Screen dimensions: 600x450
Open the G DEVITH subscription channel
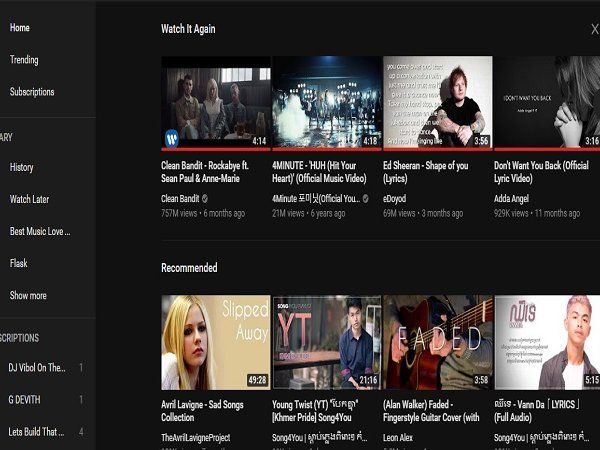click(24, 400)
